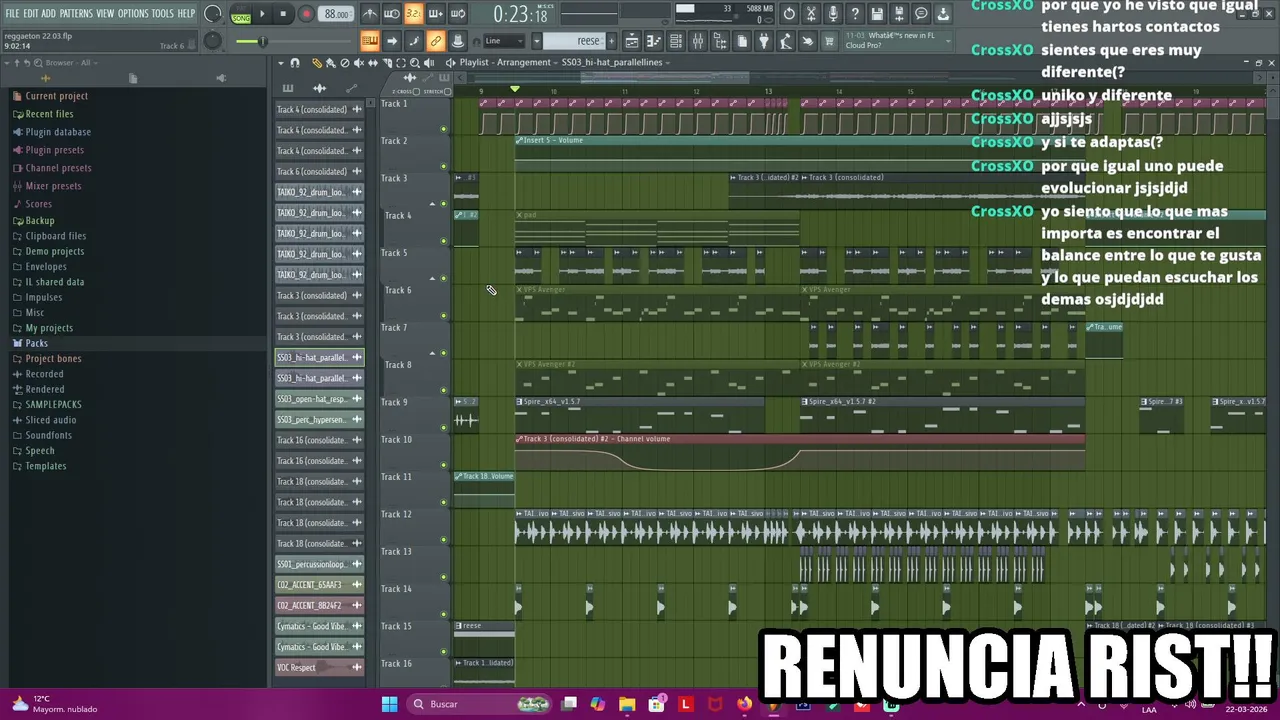The image size is (1280, 720).
Task: Expand the Recent files folder in Browser
Action: pyautogui.click(x=49, y=114)
